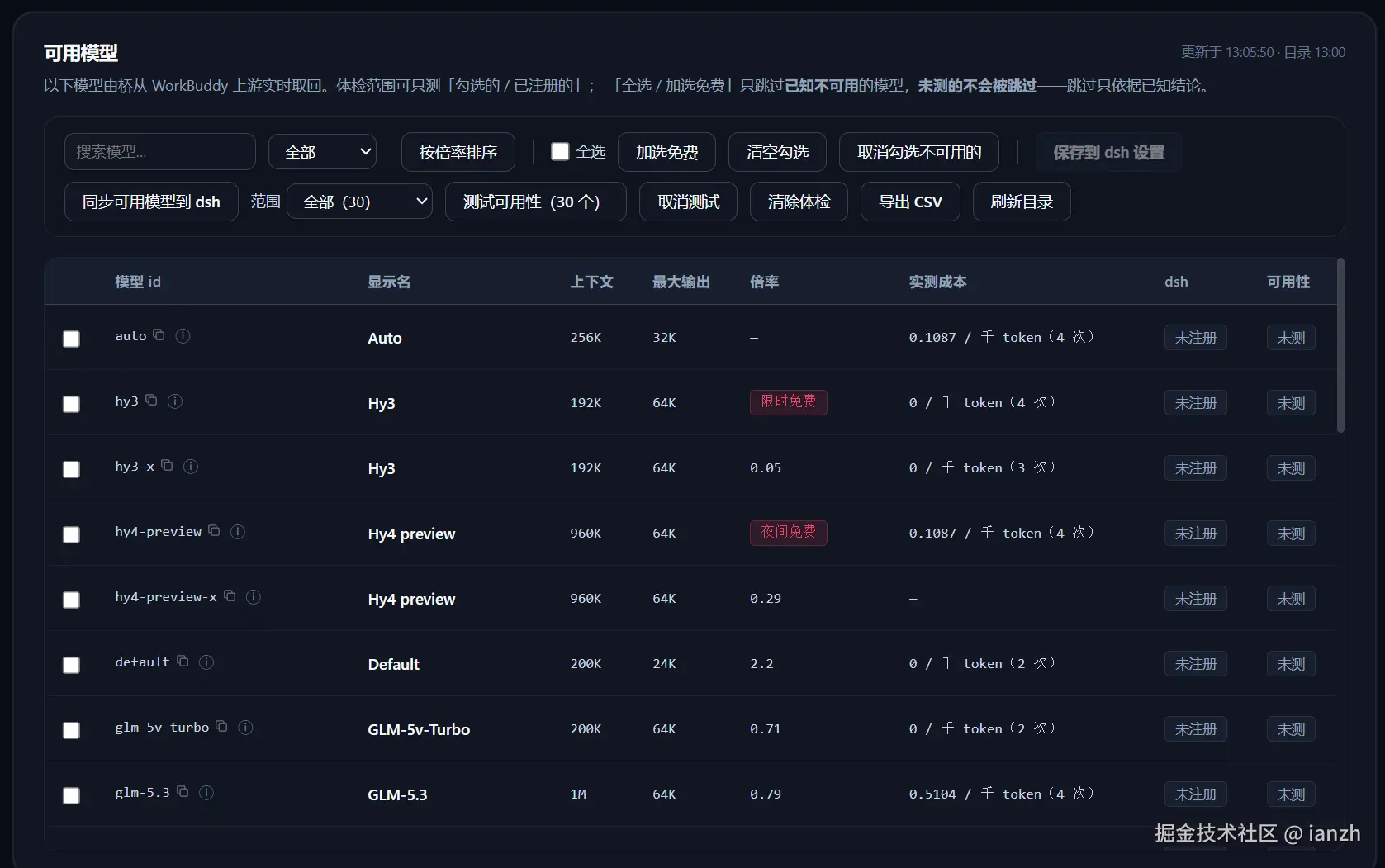Click 夜间免费 badge in hy4-preview row
The width and height of the screenshot is (1385, 868).
[789, 533]
